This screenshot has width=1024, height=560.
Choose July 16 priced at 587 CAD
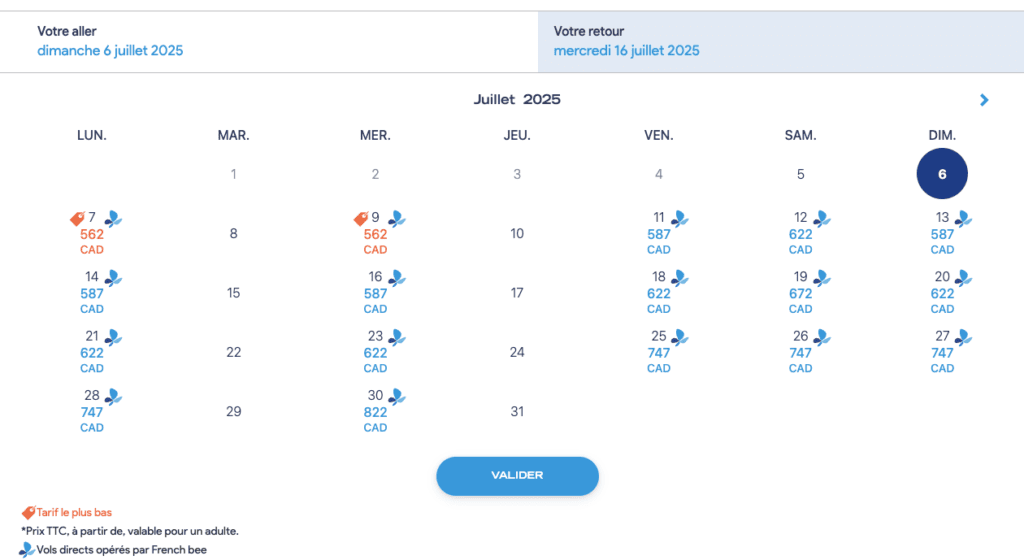375,293
